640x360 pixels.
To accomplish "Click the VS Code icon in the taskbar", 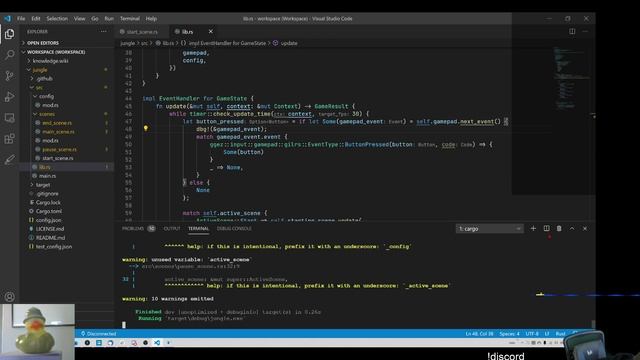I will [157, 343].
